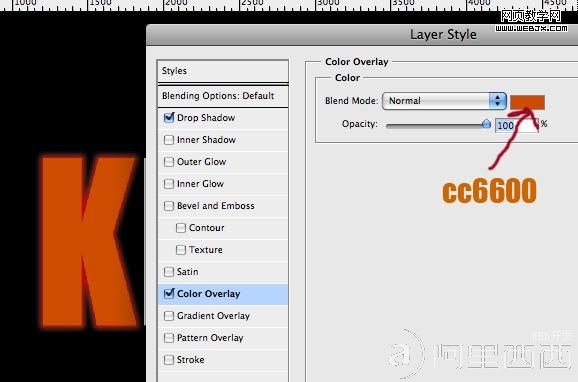Click the Blend Mode dropdown arrows

tap(498, 101)
